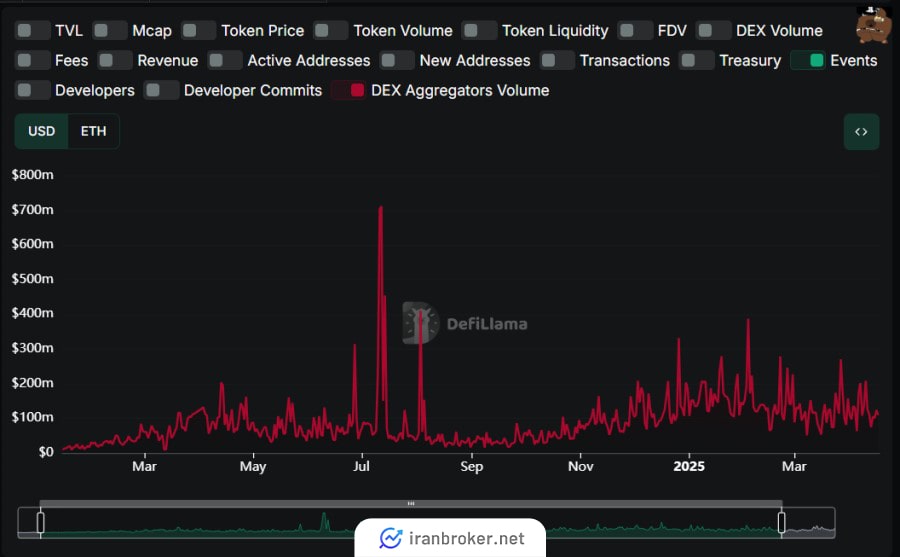This screenshot has width=900, height=557.
Task: Click the top grip of range selector
Action: 411,503
